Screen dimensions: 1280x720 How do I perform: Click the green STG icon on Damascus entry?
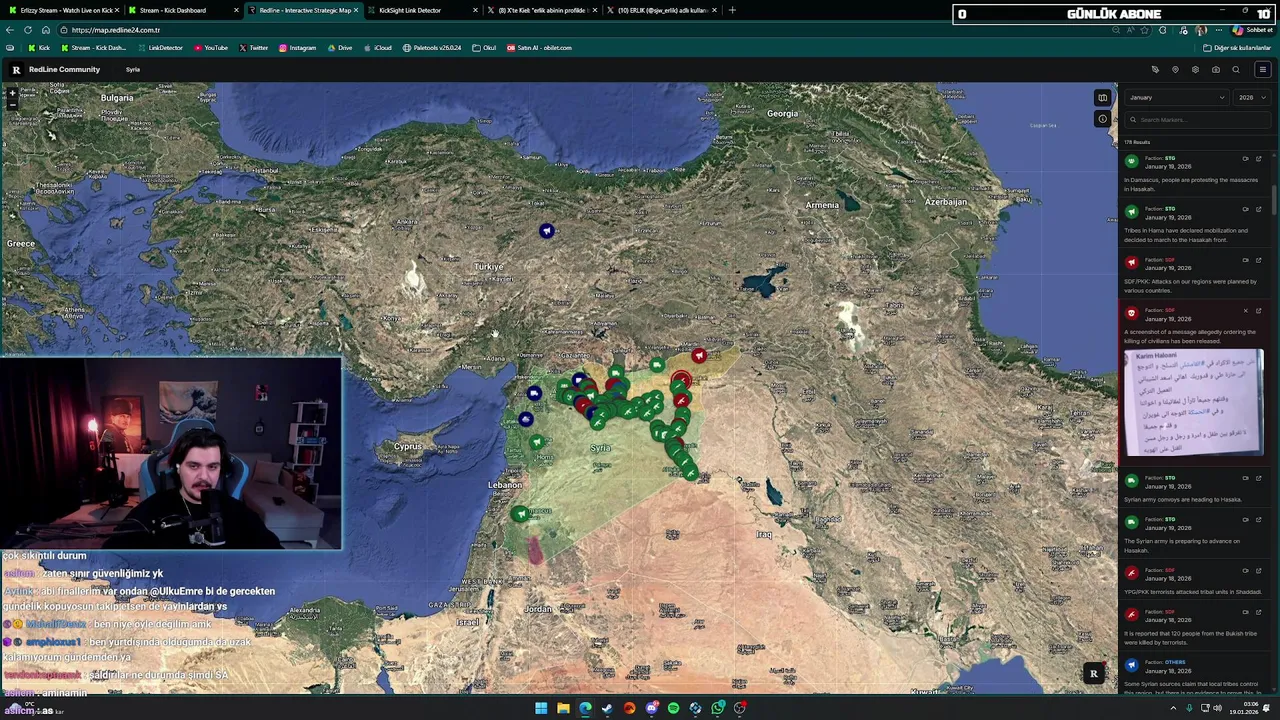(x=1132, y=161)
